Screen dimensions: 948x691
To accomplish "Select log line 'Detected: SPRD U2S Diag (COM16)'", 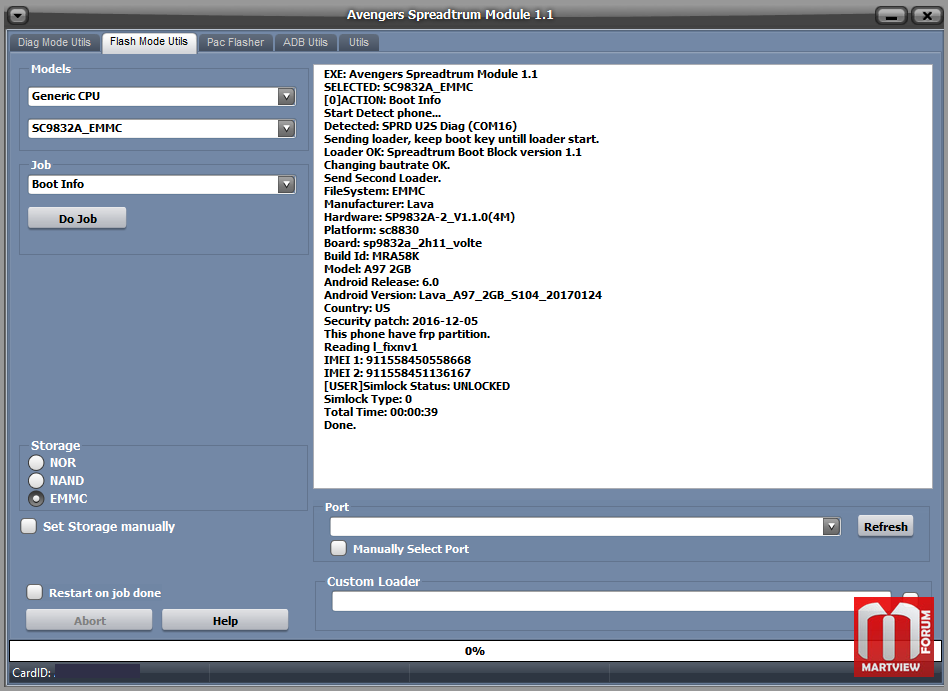I will pyautogui.click(x=420, y=126).
